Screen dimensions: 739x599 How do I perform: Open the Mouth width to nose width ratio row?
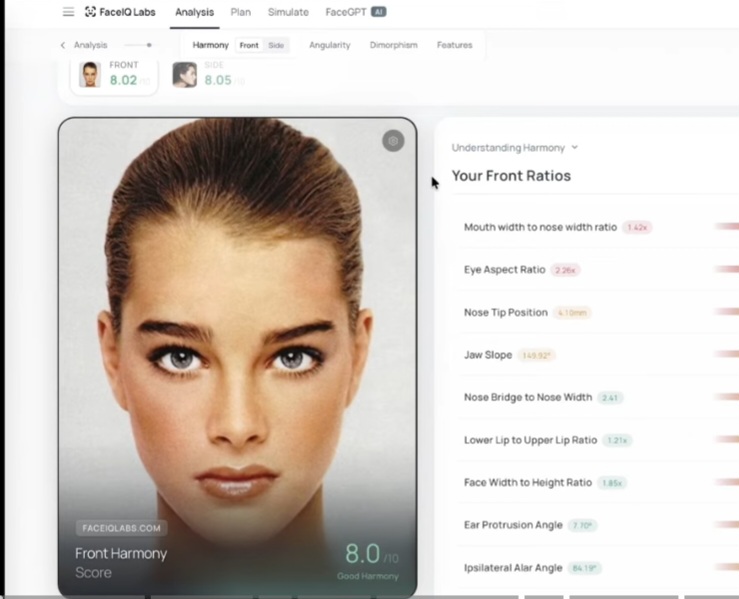pos(540,227)
